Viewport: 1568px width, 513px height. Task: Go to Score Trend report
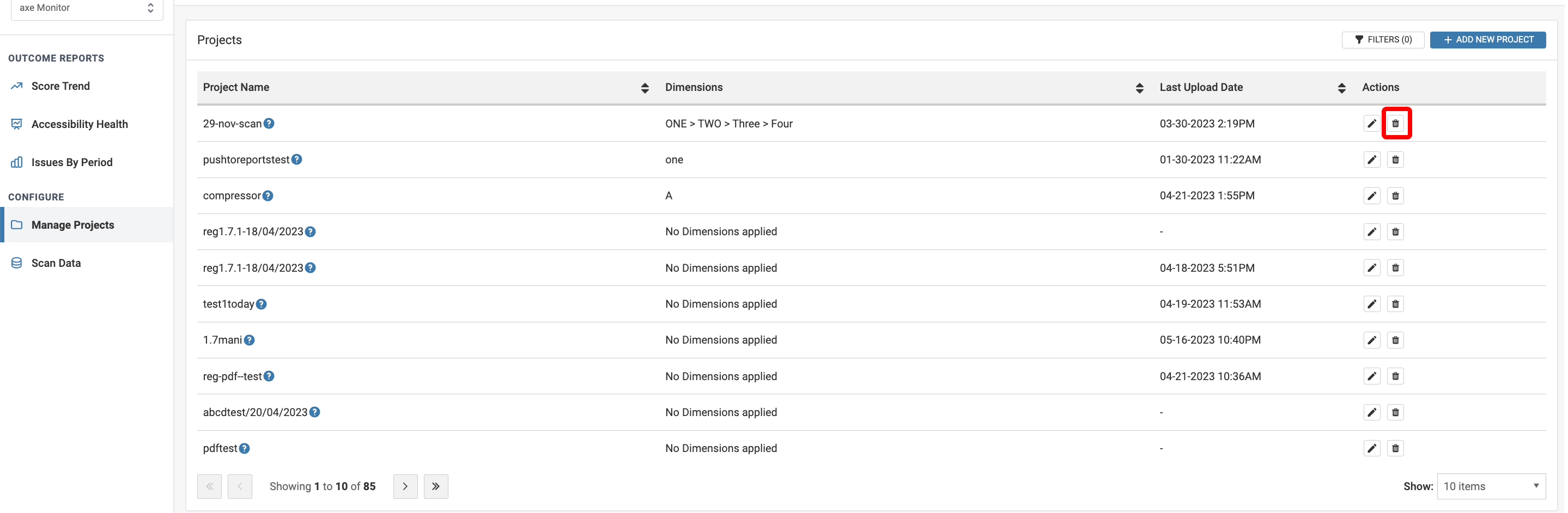point(60,87)
